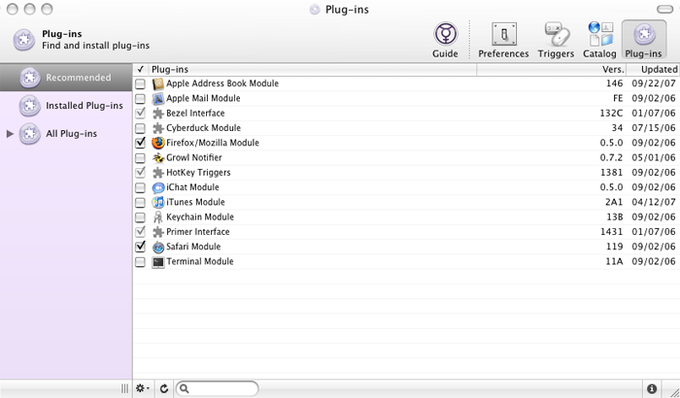Click the plug-in search field
This screenshot has width=680, height=398.
(217, 388)
